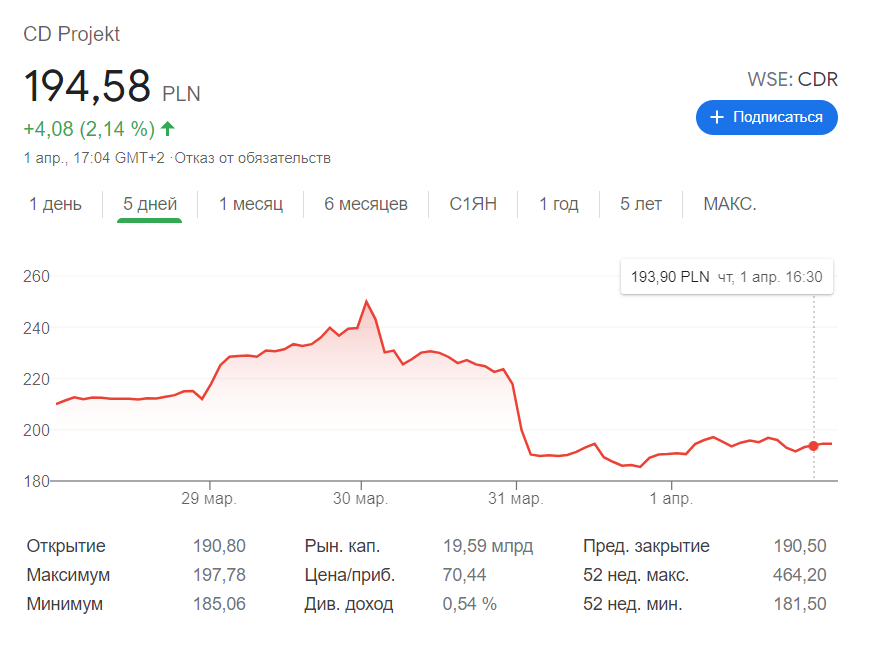The height and width of the screenshot is (649, 881).
Task: Click the WSE: CDR ticker label
Action: (792, 79)
